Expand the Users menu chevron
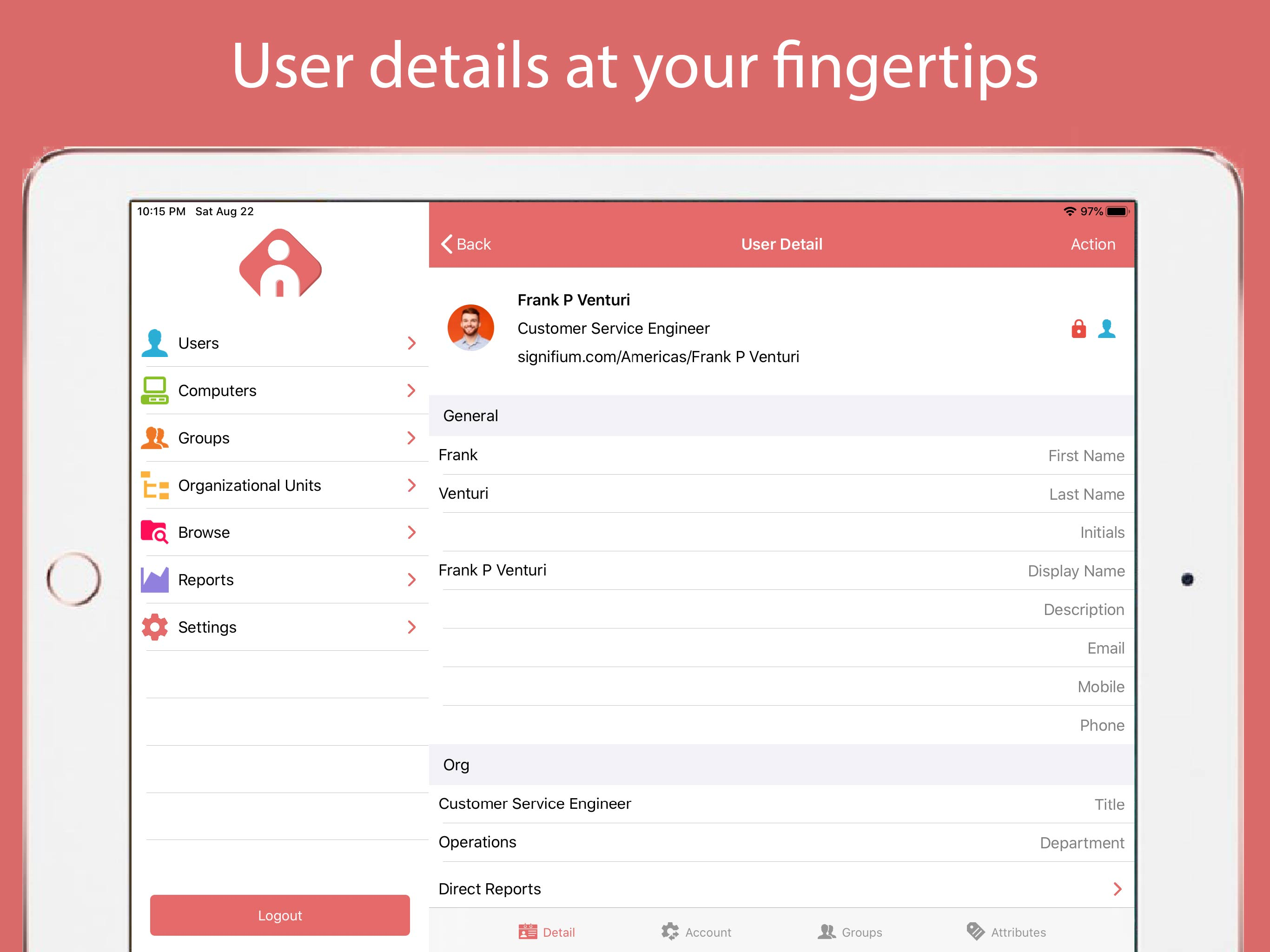 point(412,344)
